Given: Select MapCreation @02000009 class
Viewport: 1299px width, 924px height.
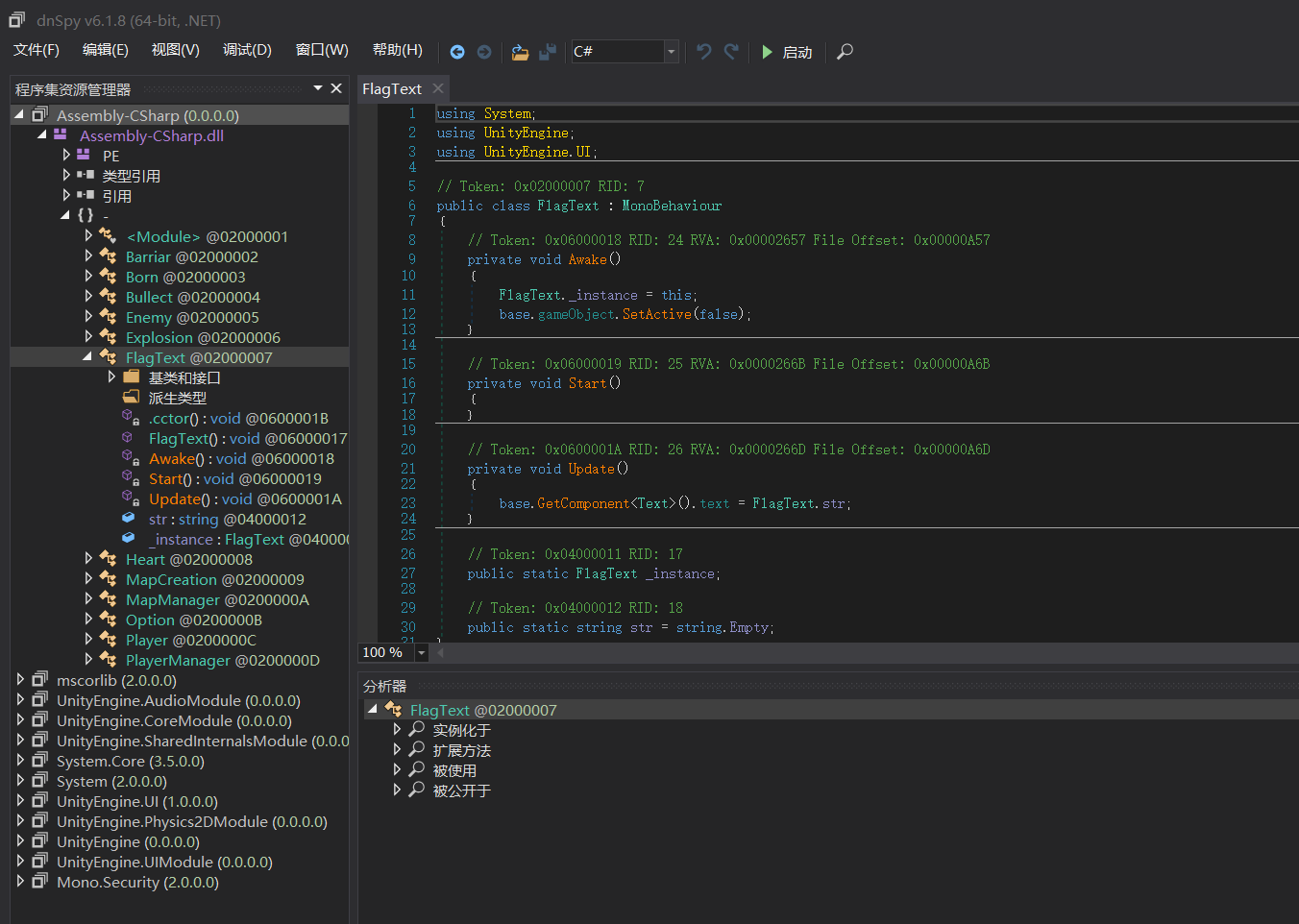Looking at the screenshot, I should click(x=215, y=579).
